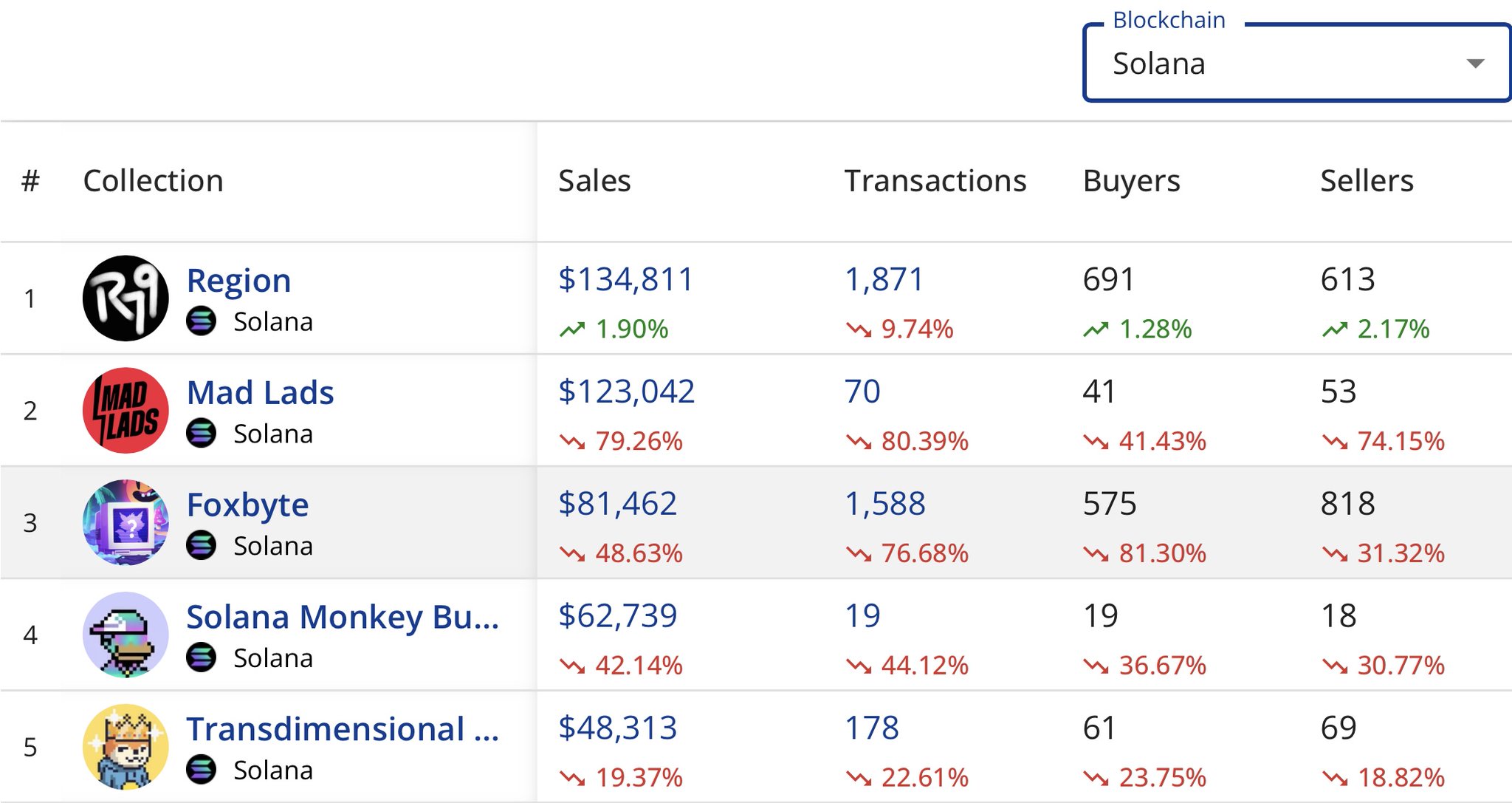Click the Blockchain dropdown arrow

(1474, 64)
